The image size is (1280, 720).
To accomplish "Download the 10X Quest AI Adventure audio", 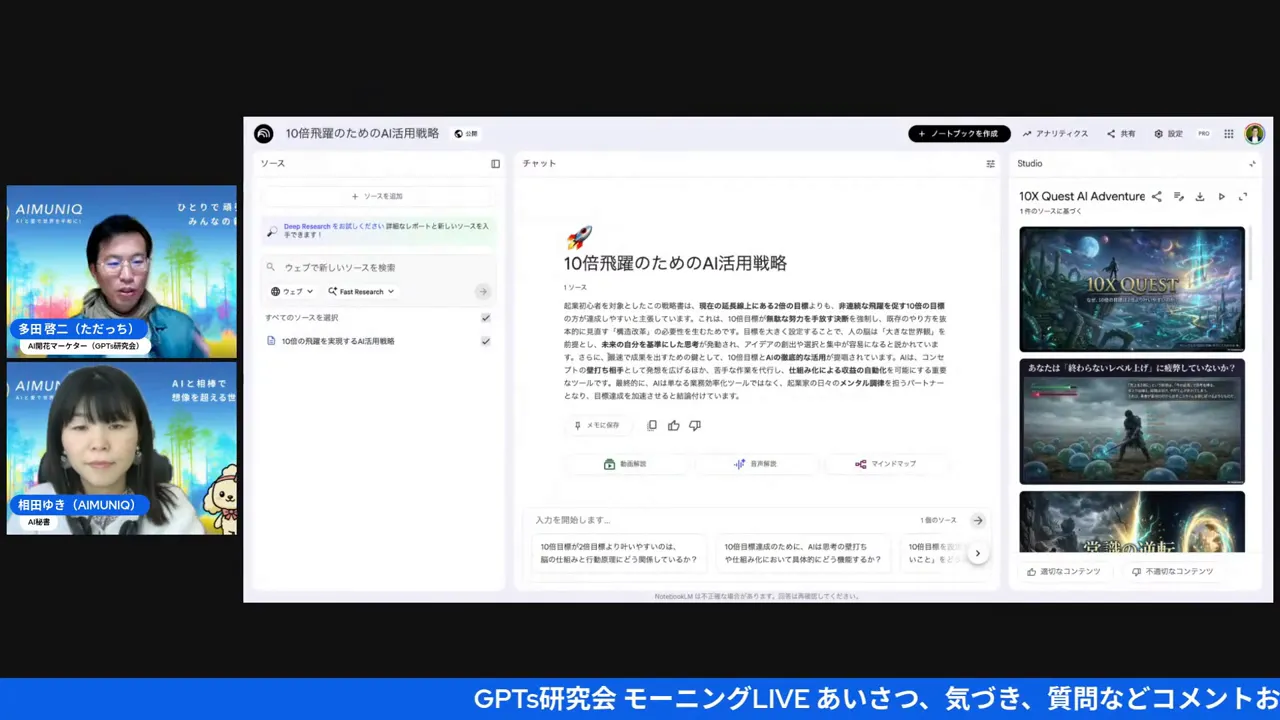I will pyautogui.click(x=1199, y=196).
